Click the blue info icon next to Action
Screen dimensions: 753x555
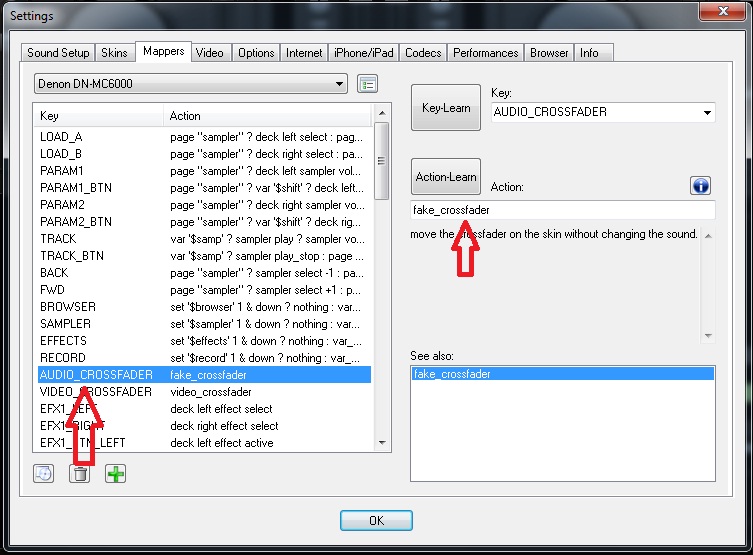tap(700, 185)
